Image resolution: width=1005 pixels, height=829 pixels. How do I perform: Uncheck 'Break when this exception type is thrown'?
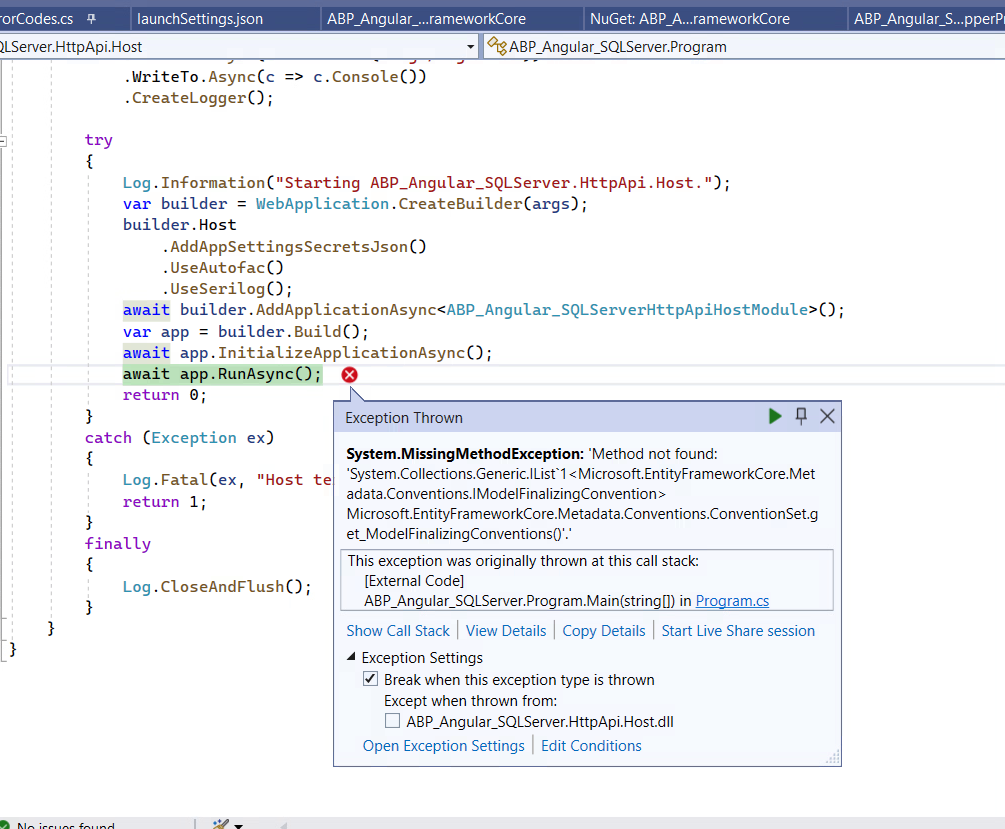[x=371, y=680]
